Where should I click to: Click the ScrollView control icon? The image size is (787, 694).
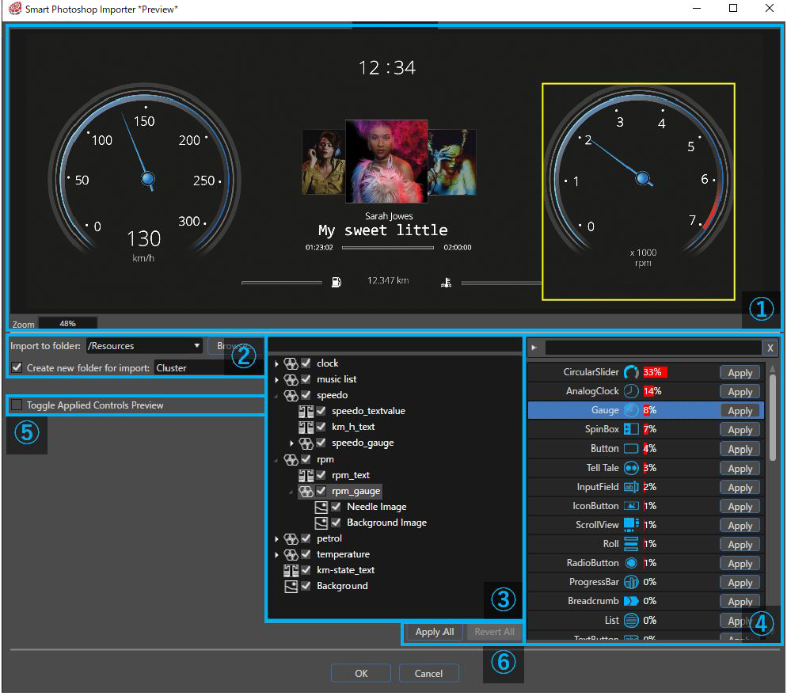point(631,525)
